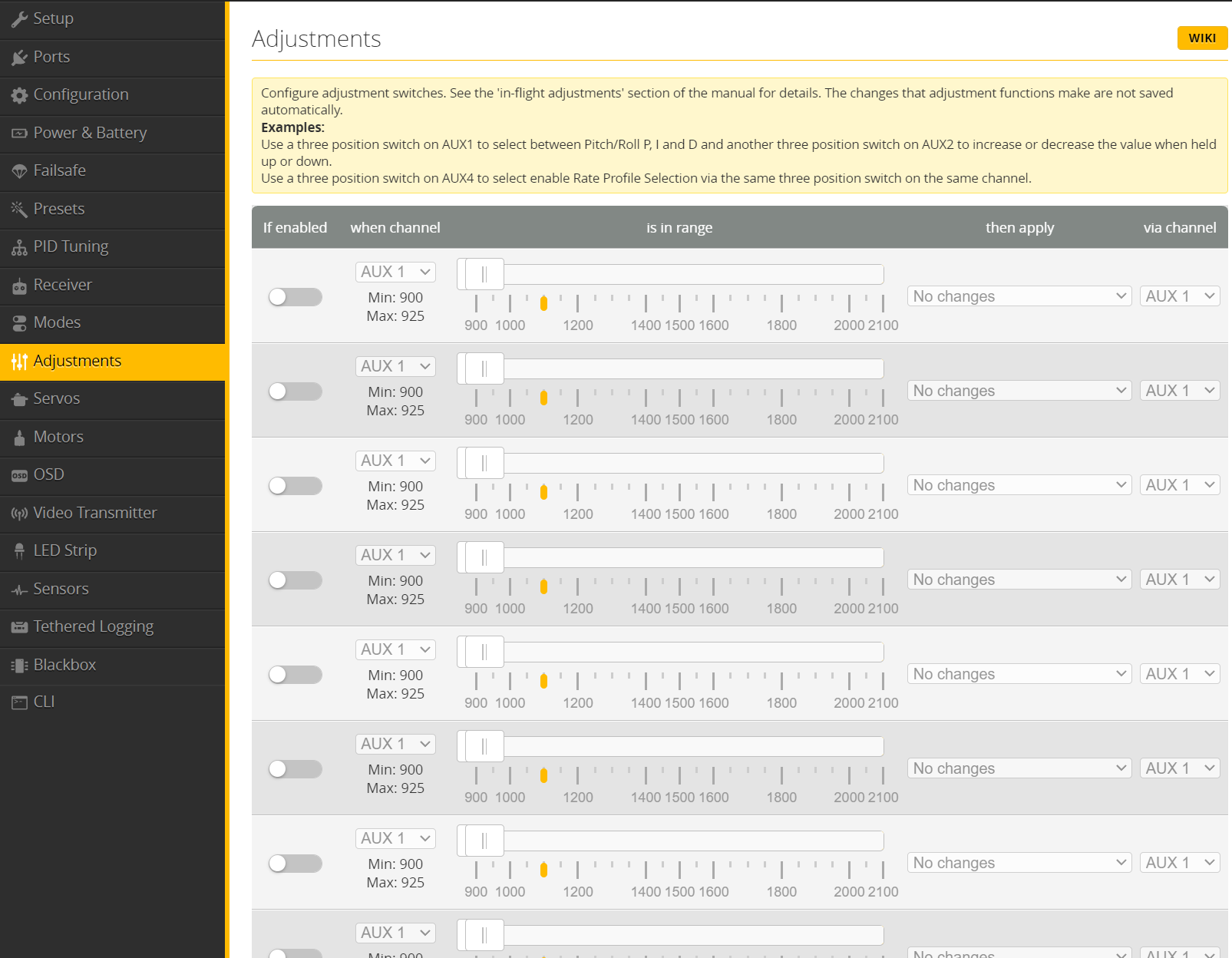This screenshot has height=958, width=1232.
Task: Click the Video Transmitter antenna icon
Action: point(19,514)
